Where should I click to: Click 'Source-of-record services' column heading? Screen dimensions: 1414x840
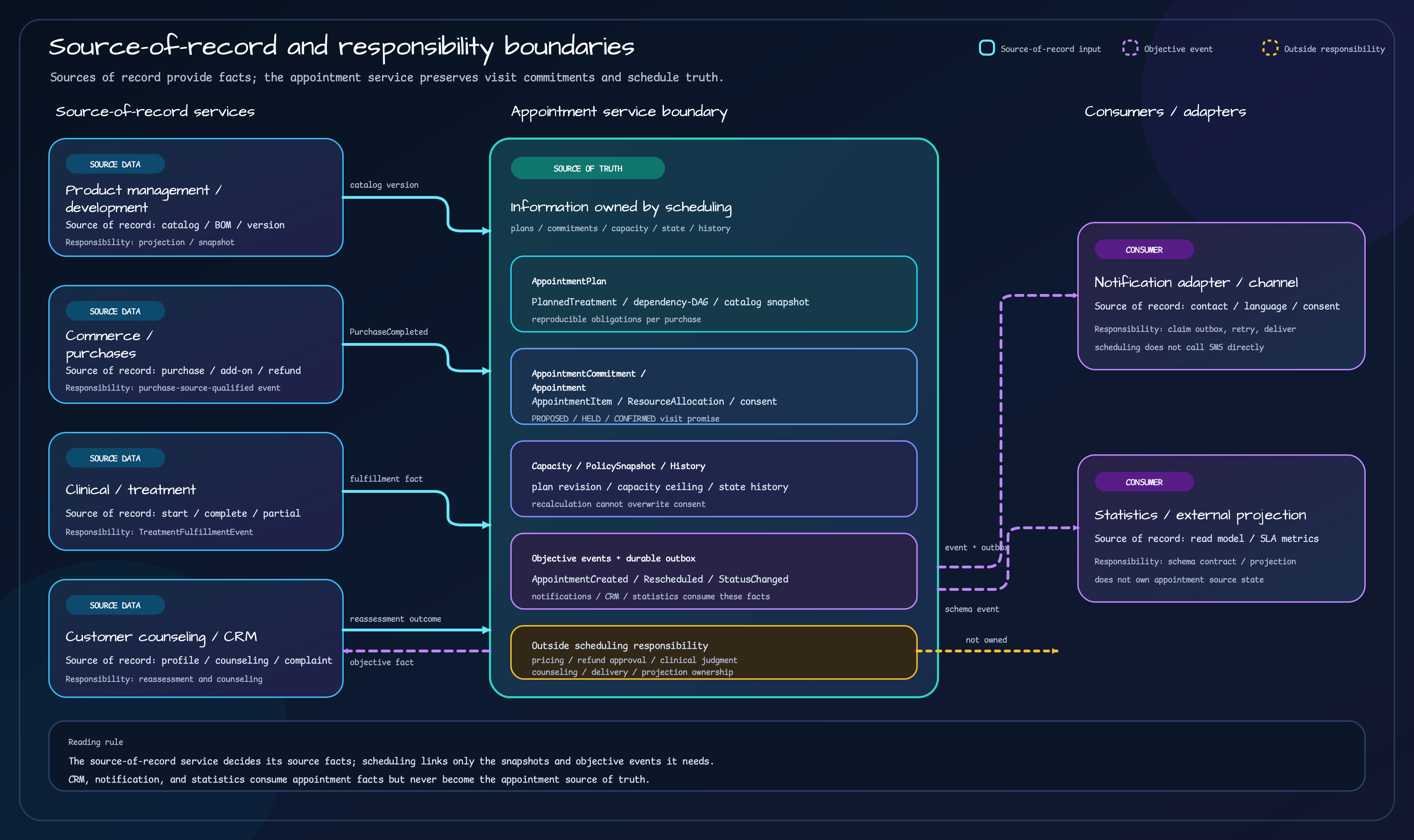(155, 112)
